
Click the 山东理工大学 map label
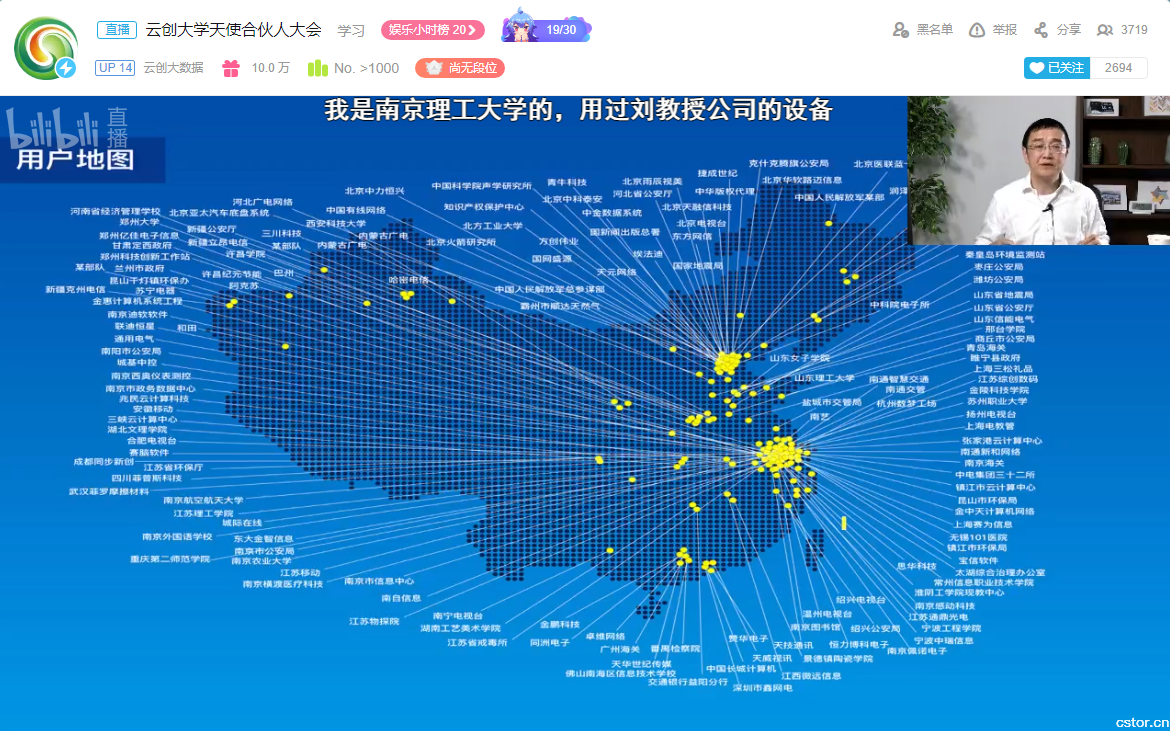click(824, 378)
